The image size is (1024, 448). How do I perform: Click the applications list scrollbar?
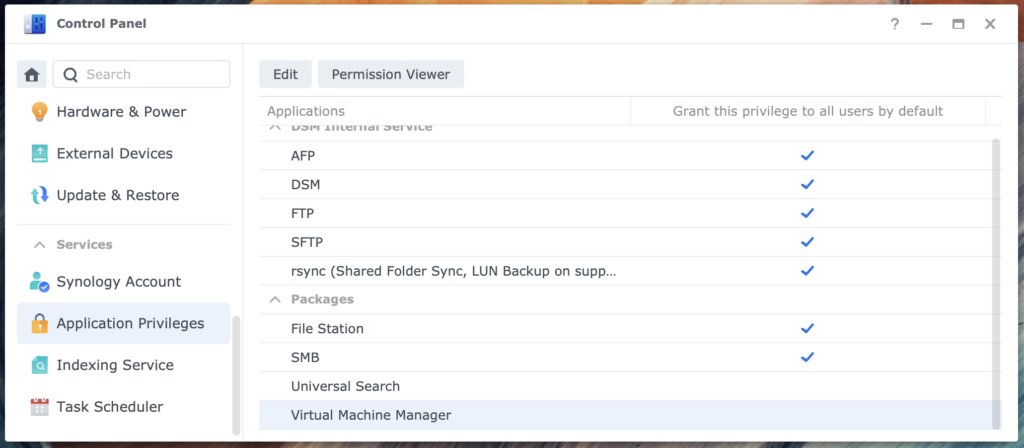pos(996,283)
